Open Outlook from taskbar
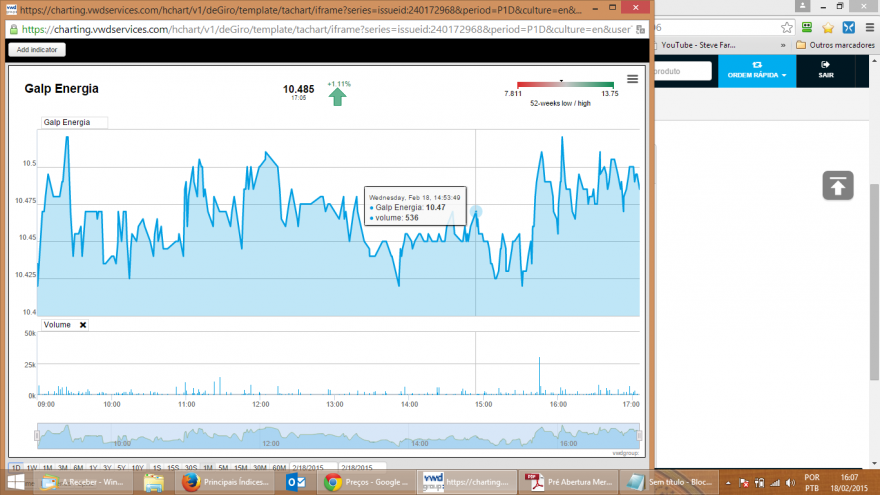The height and width of the screenshot is (495, 880). point(296,482)
